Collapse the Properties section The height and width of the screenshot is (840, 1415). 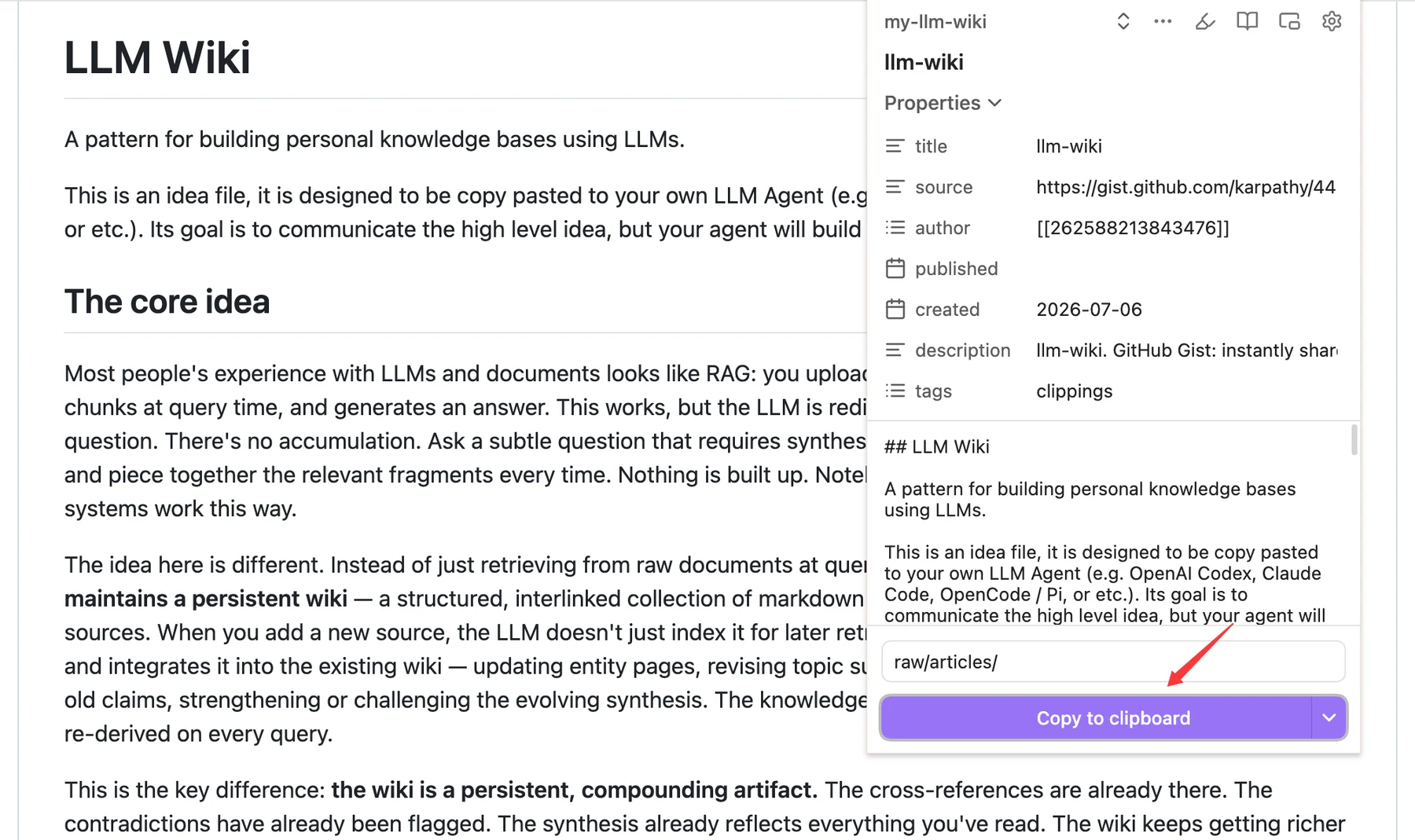click(x=943, y=103)
